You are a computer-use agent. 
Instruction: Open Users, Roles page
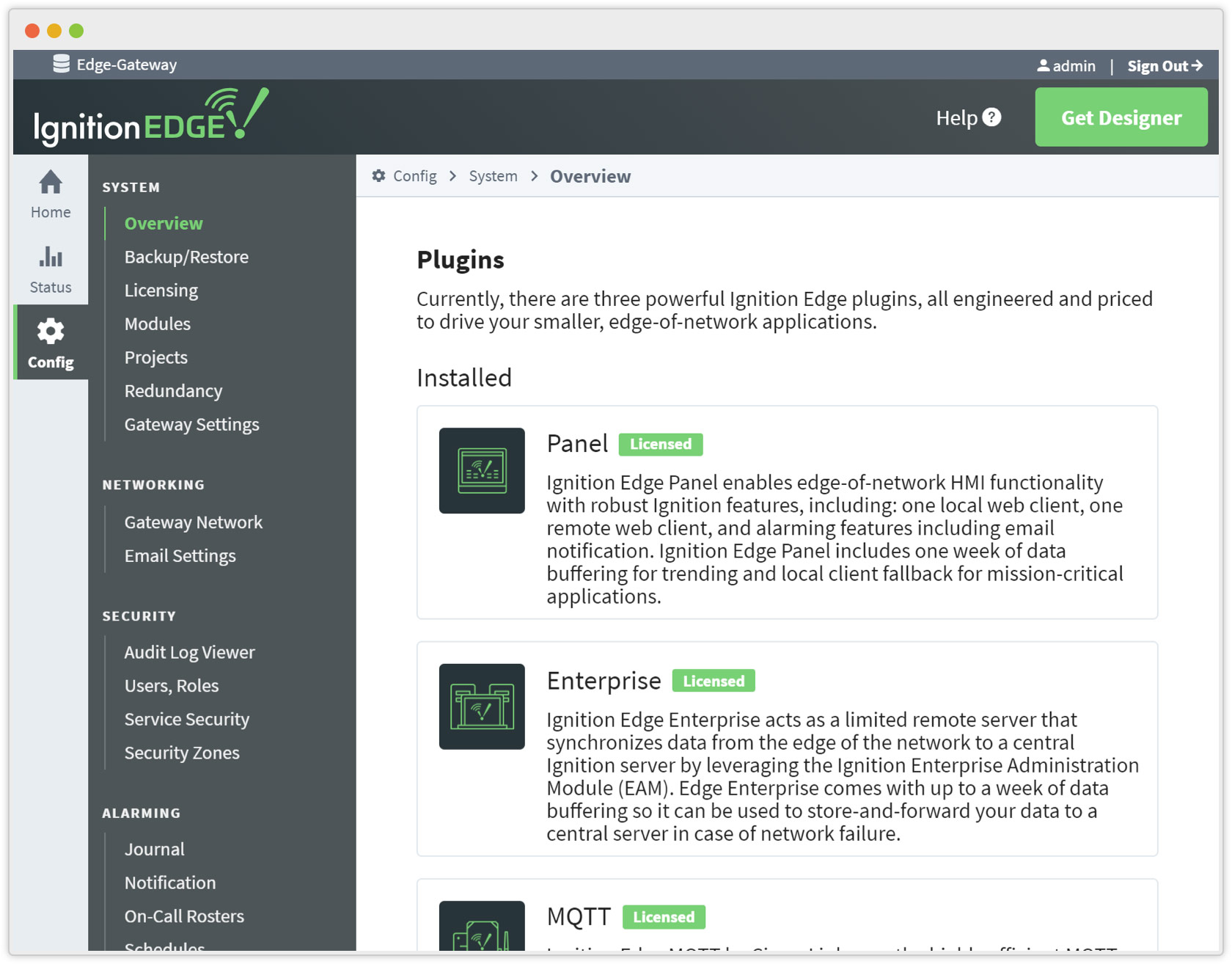(x=172, y=686)
